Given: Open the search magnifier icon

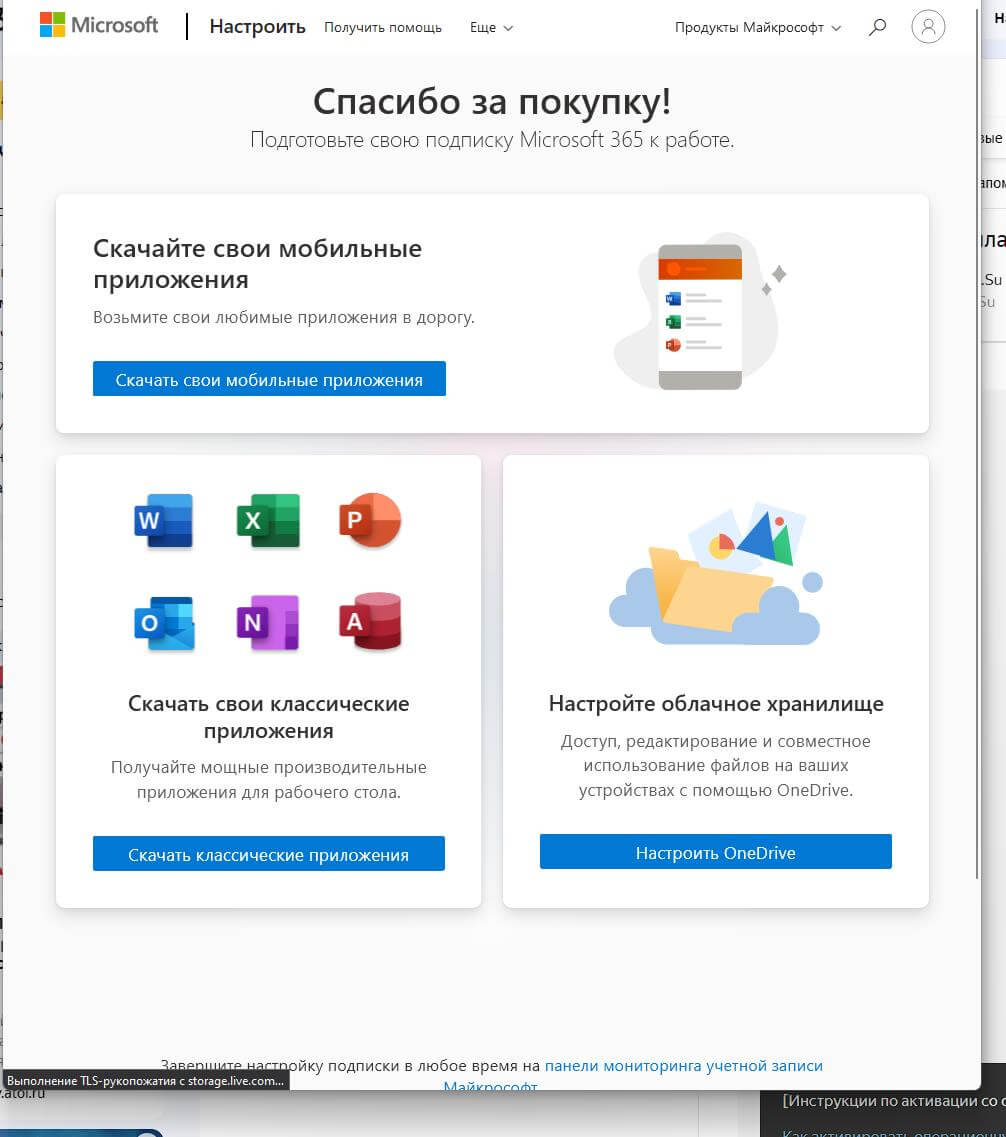Looking at the screenshot, I should coord(877,28).
